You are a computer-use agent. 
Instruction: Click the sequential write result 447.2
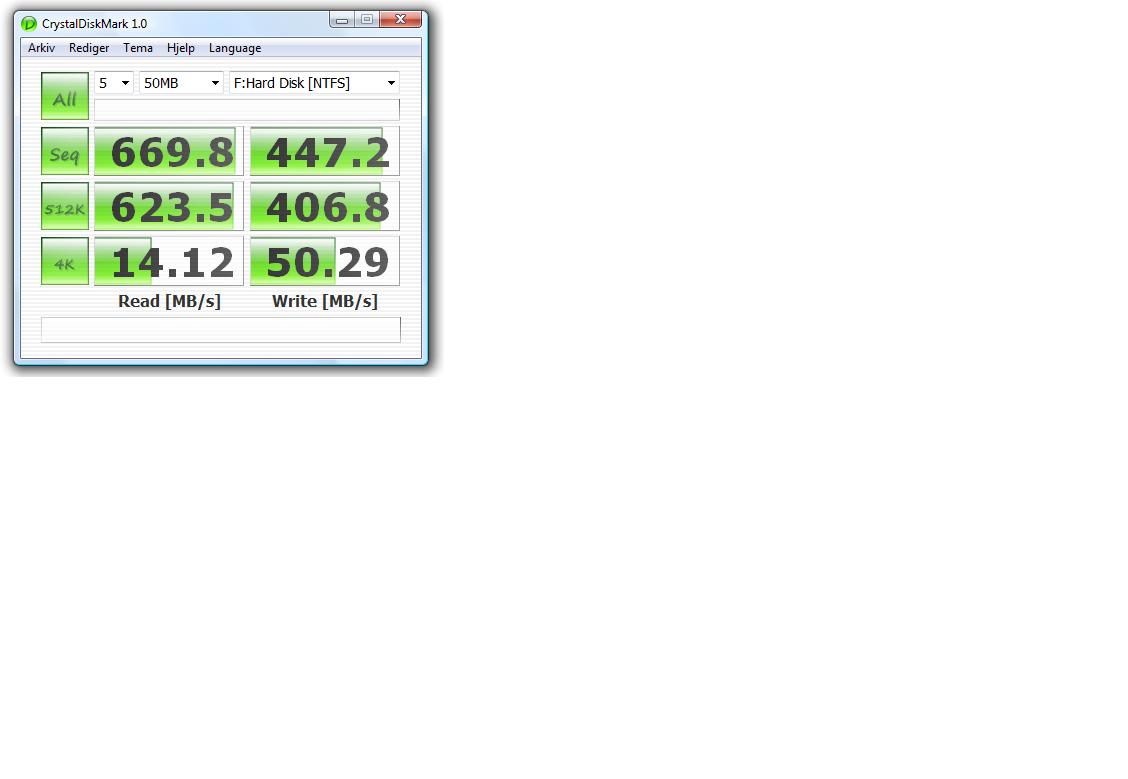point(324,151)
